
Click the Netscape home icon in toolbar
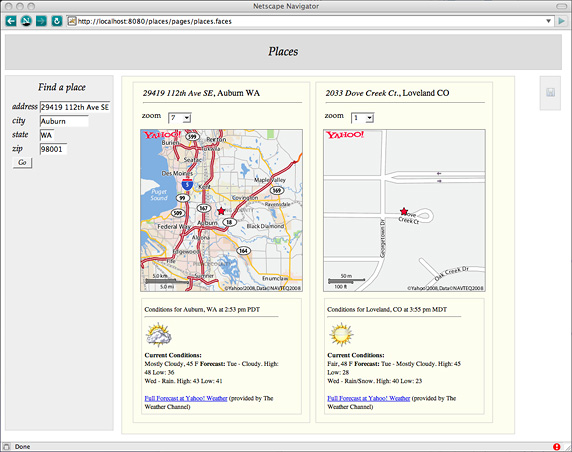26,21
